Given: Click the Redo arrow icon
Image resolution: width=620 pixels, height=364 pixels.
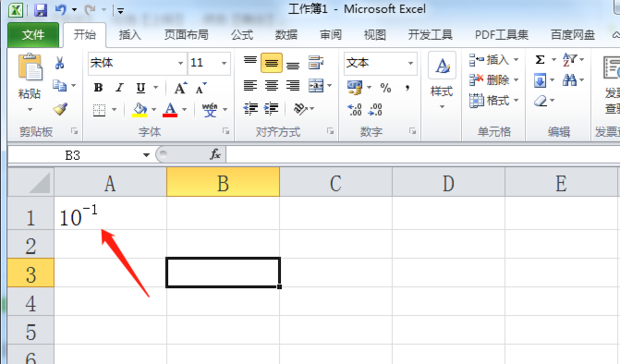Looking at the screenshot, I should click(90, 9).
